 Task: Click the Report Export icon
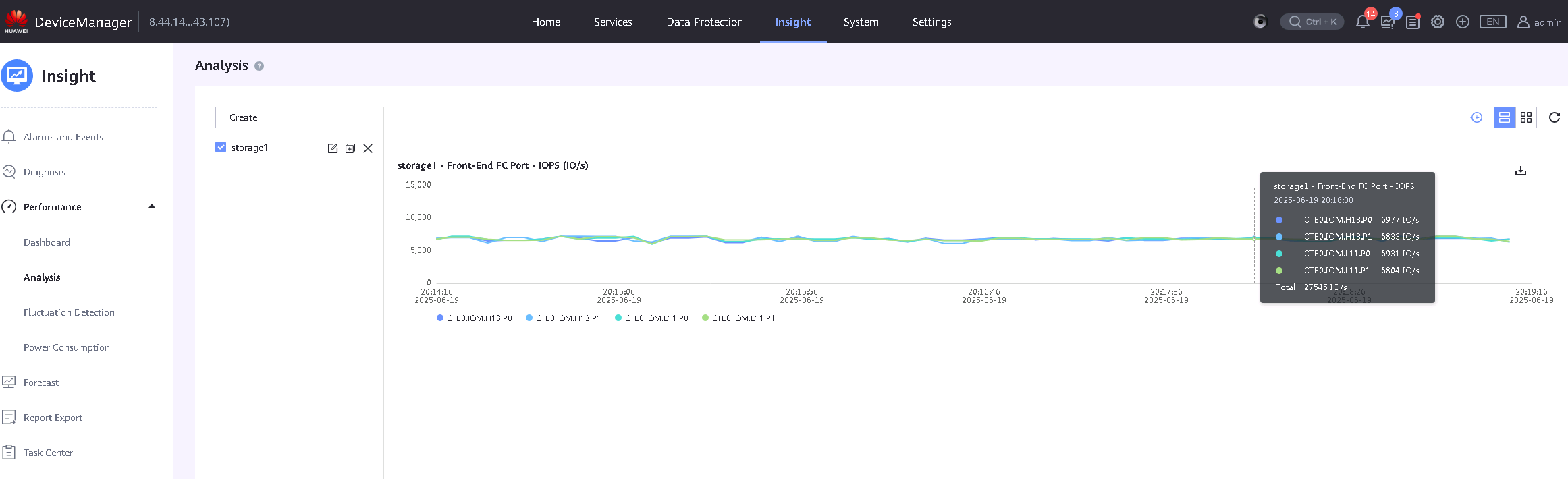tap(9, 417)
